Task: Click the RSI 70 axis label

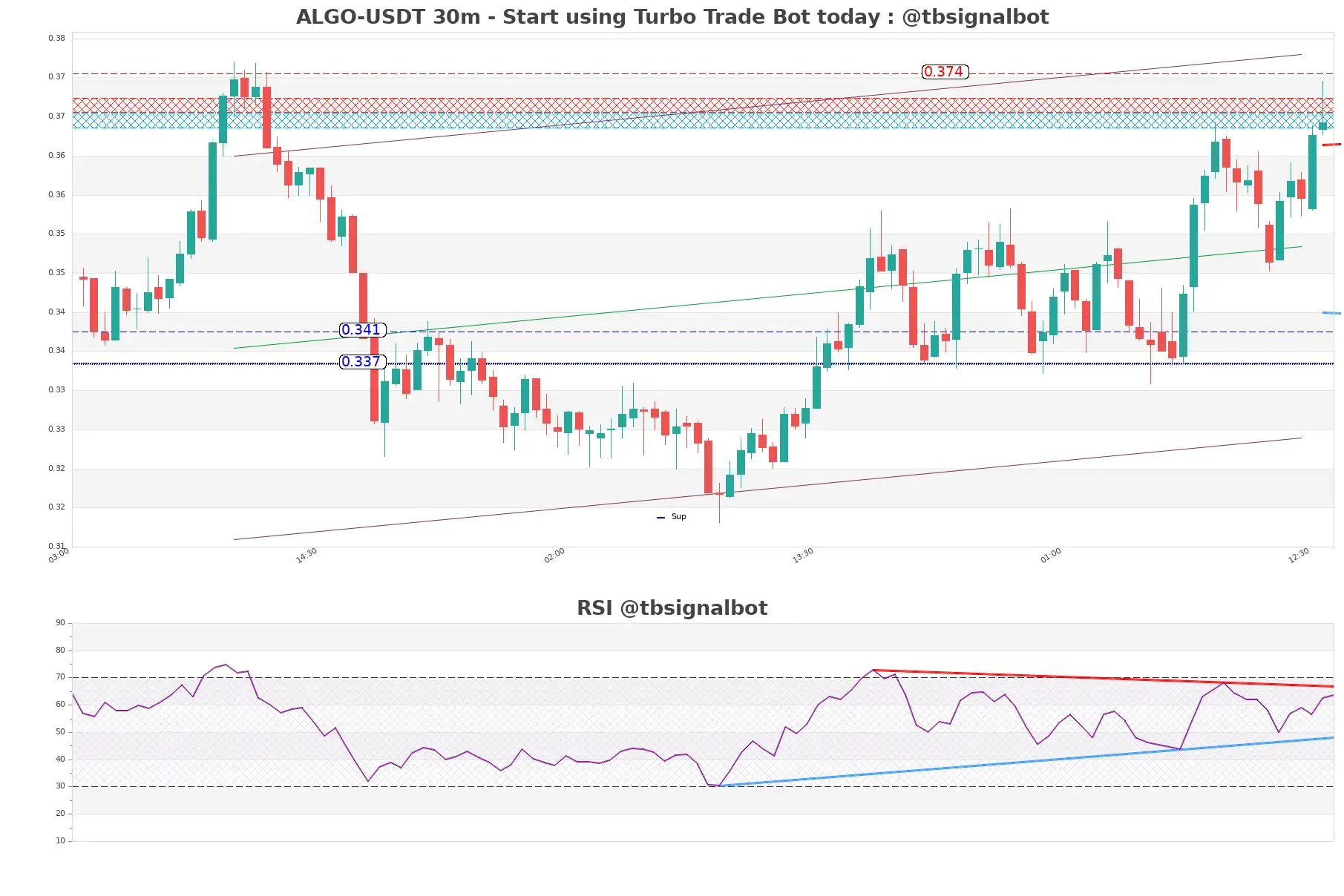Action: point(60,677)
